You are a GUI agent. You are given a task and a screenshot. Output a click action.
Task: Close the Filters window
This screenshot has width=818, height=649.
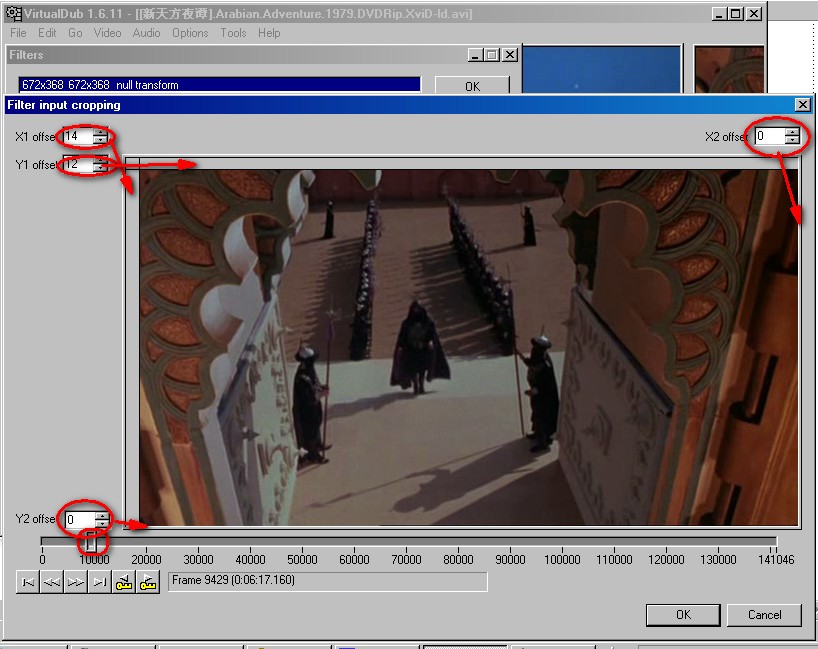pos(510,55)
